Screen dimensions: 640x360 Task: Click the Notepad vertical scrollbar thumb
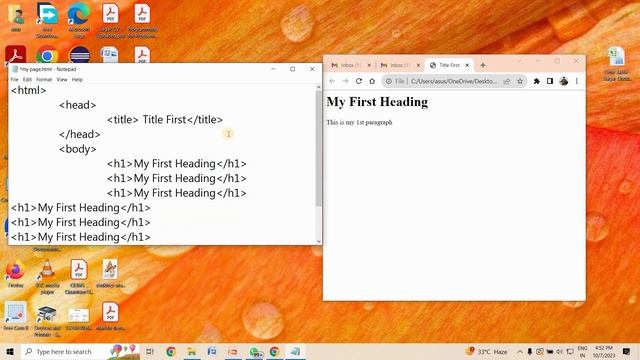point(319,148)
